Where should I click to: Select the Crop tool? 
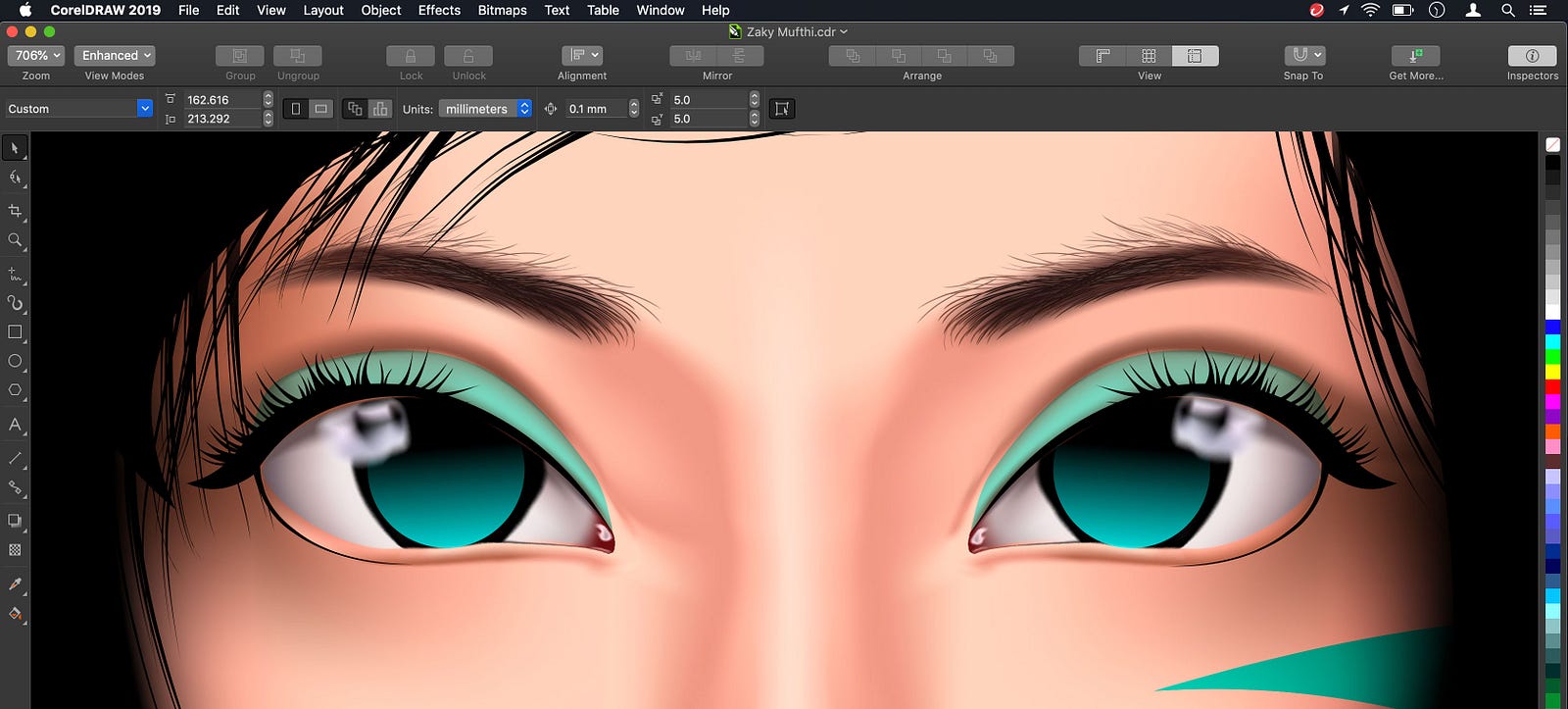[x=15, y=211]
